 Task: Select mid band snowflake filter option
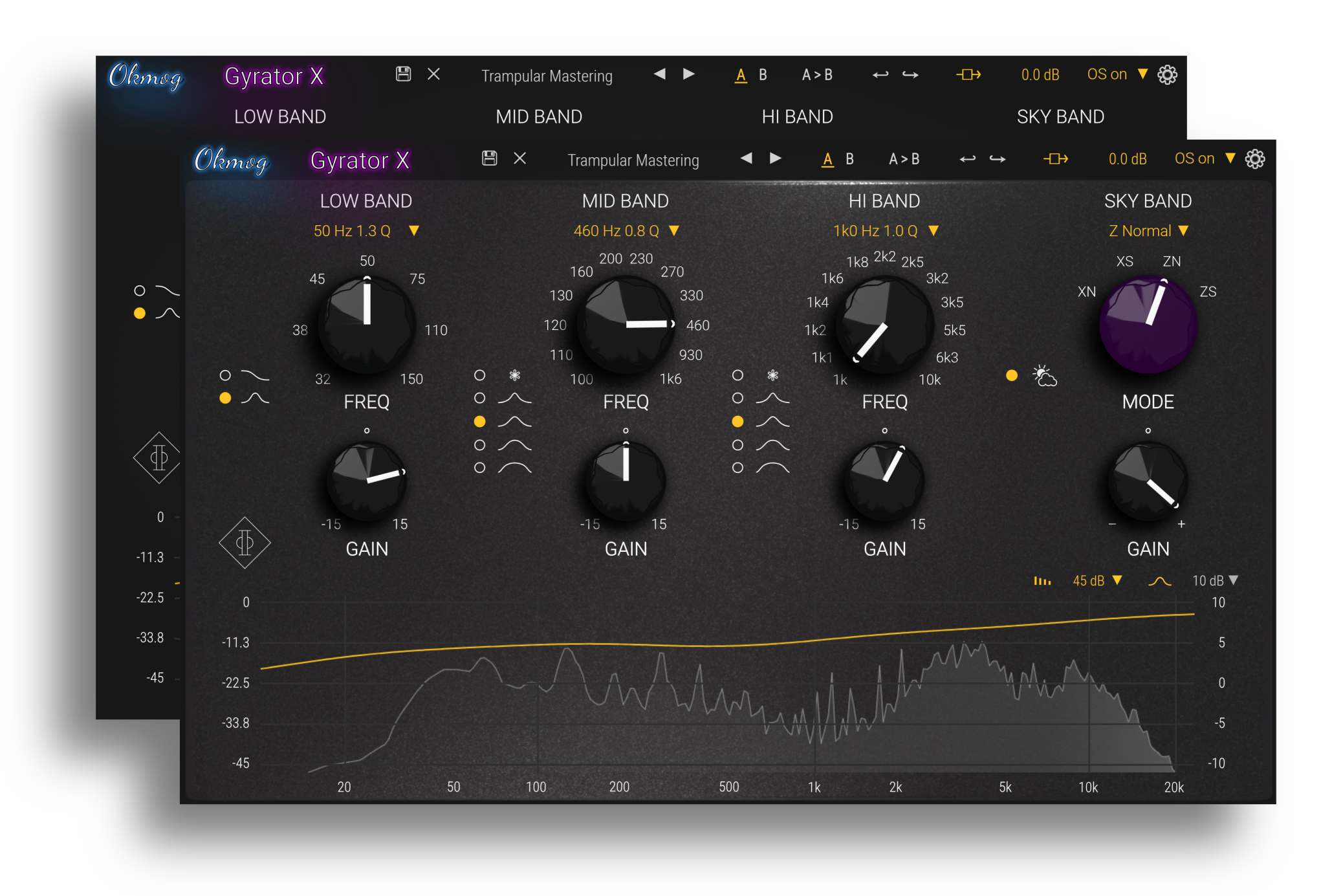[x=480, y=375]
